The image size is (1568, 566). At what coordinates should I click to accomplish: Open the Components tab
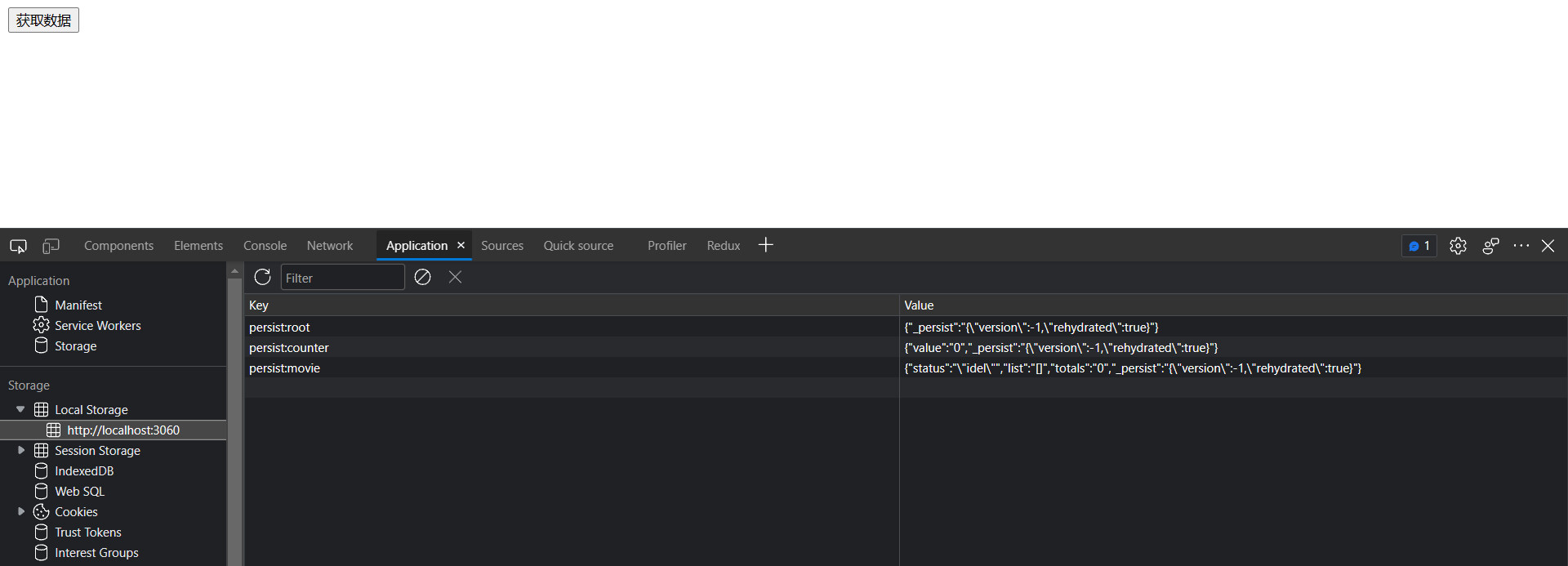(118, 246)
